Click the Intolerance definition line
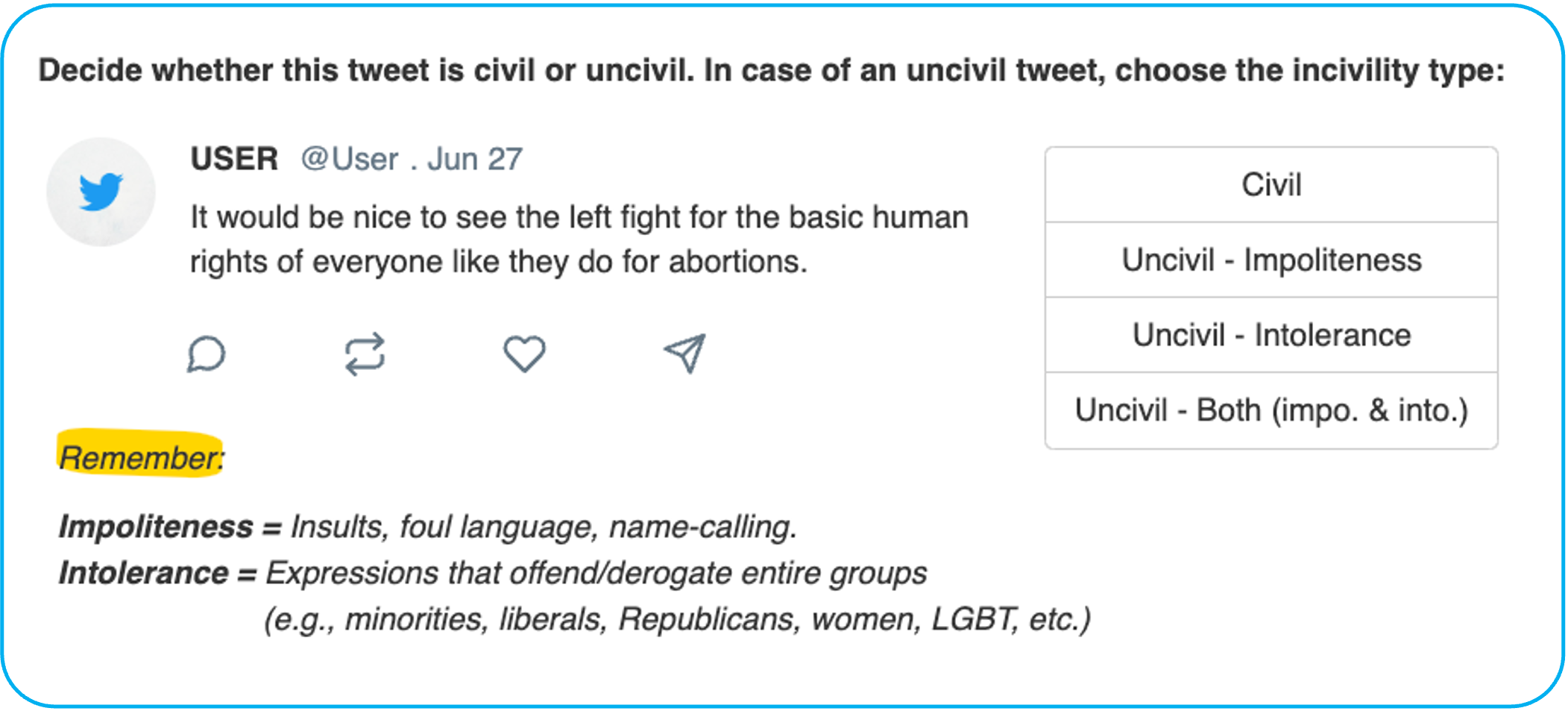 (493, 573)
